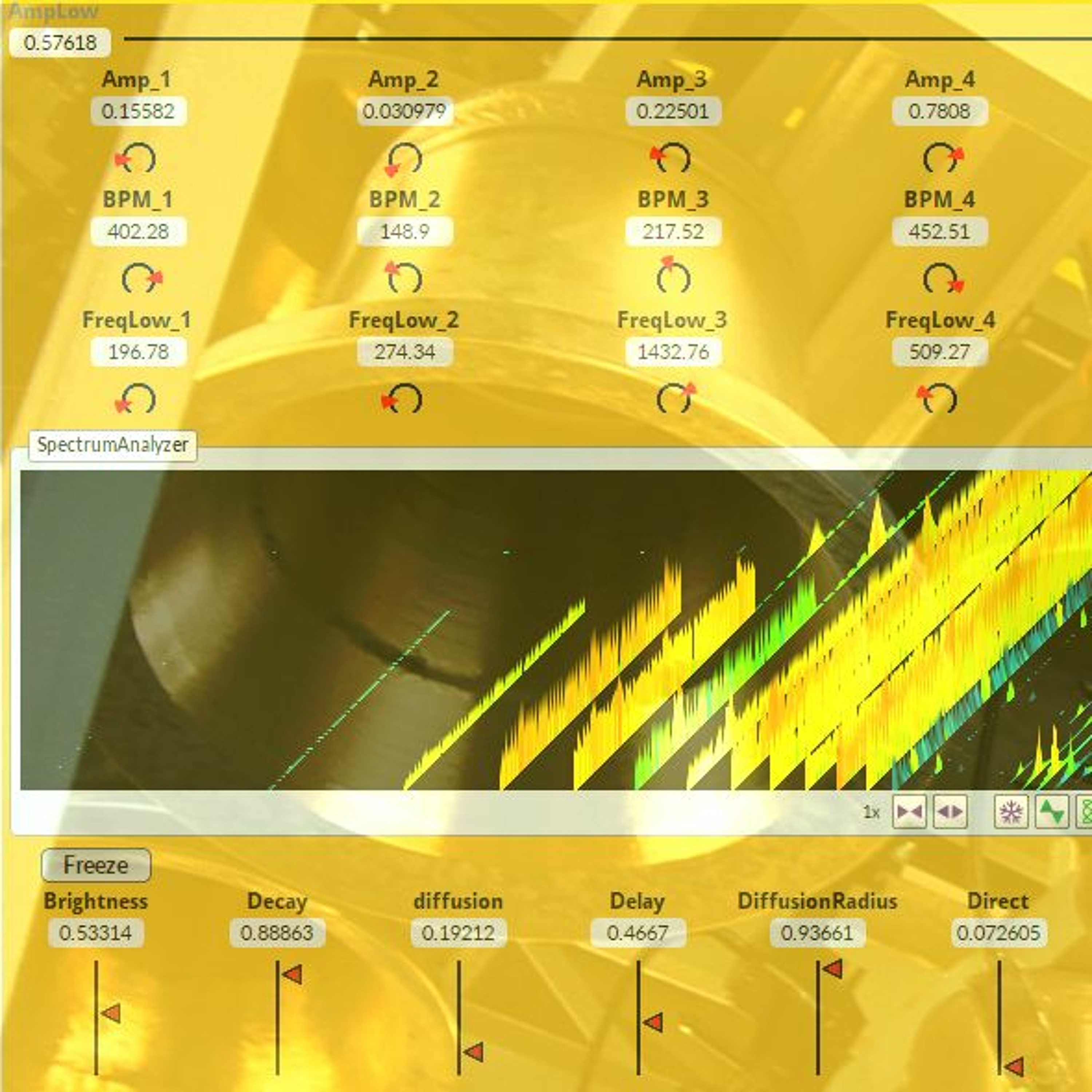Click the BPM_1 value field 402.28
Viewport: 1092px width, 1092px height.
point(138,232)
